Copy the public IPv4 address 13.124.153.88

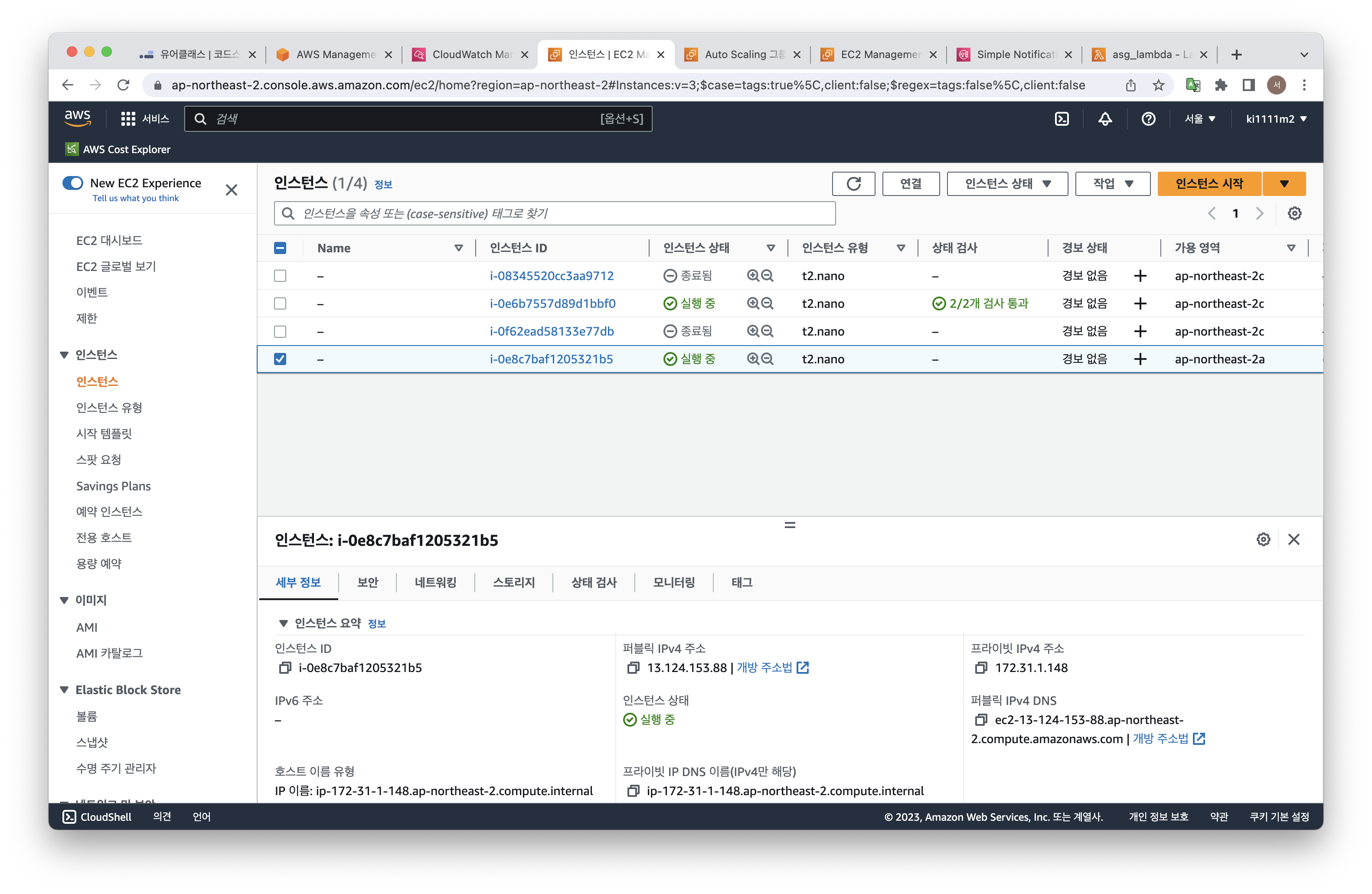pos(633,668)
